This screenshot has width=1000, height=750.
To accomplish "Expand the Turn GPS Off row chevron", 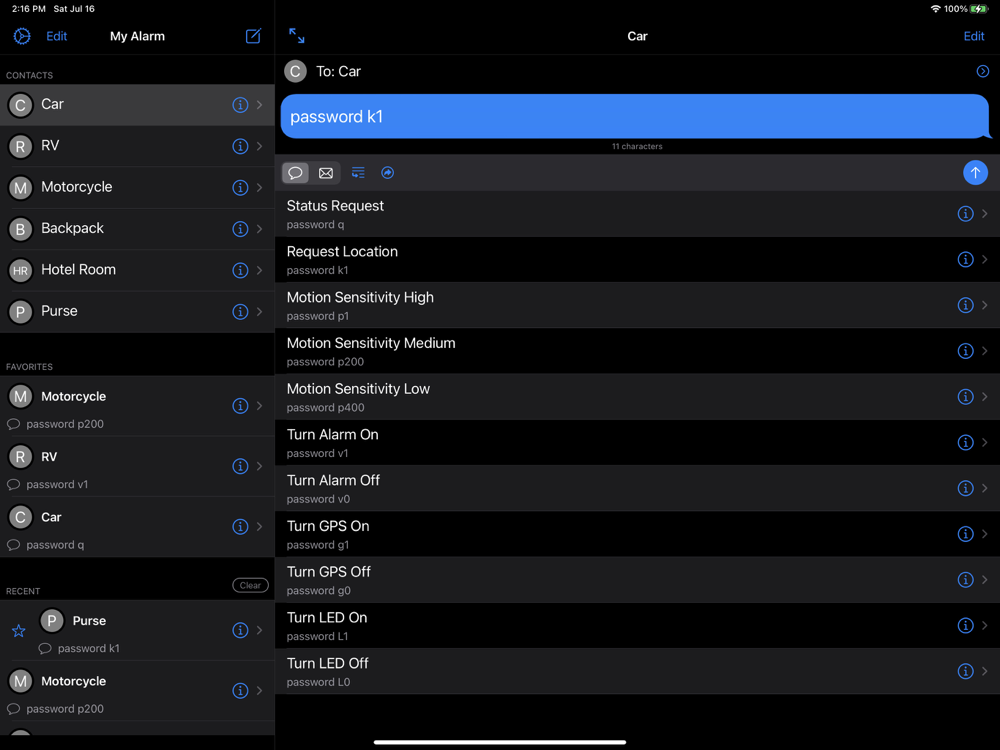I will click(x=985, y=580).
